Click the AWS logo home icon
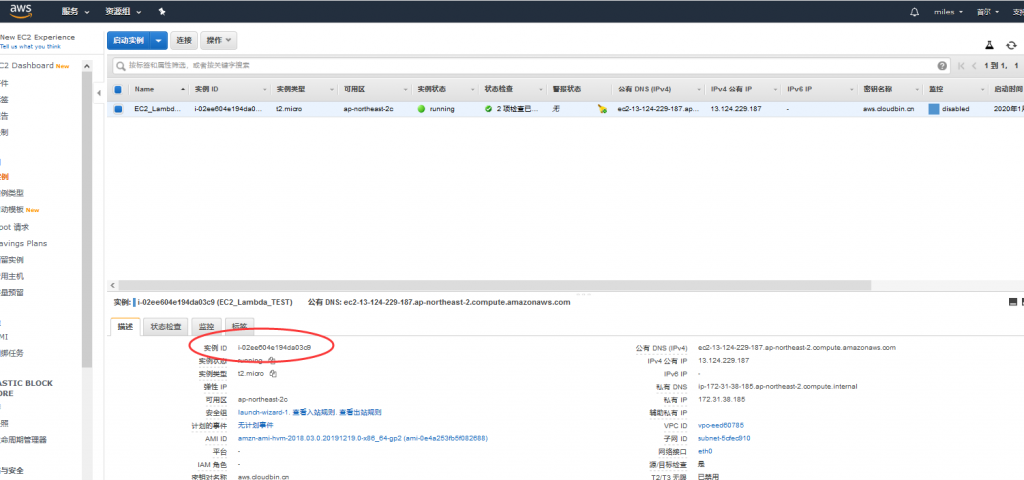The height and width of the screenshot is (480, 1024). click(21, 11)
